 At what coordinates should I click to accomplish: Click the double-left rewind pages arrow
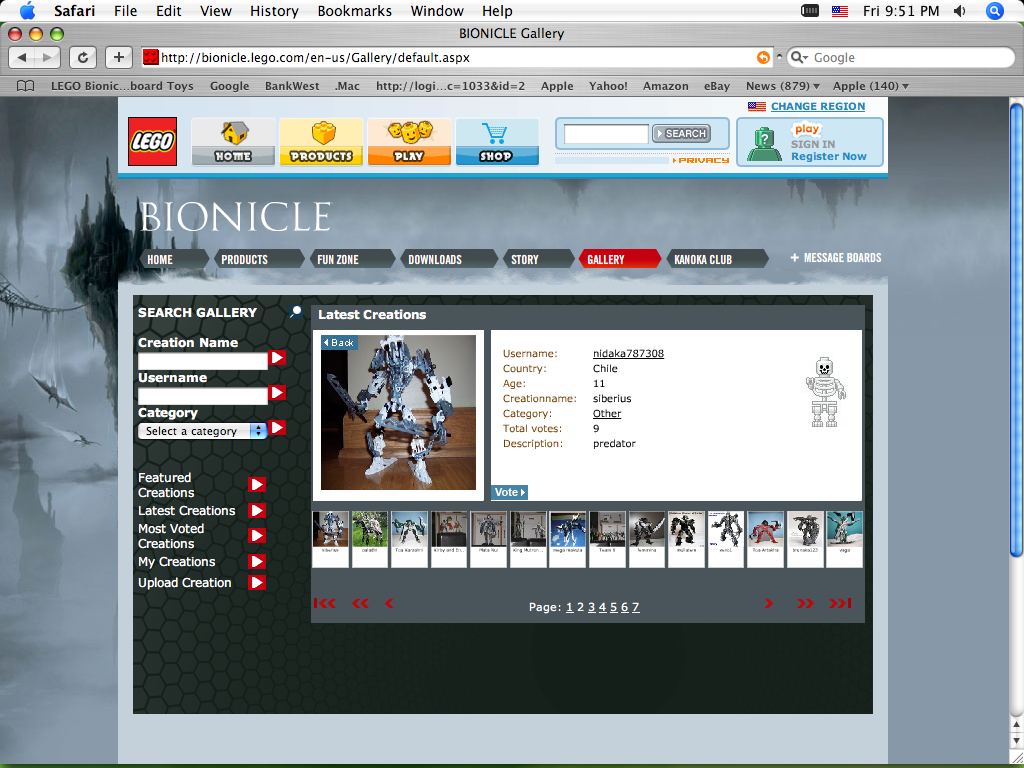(360, 603)
